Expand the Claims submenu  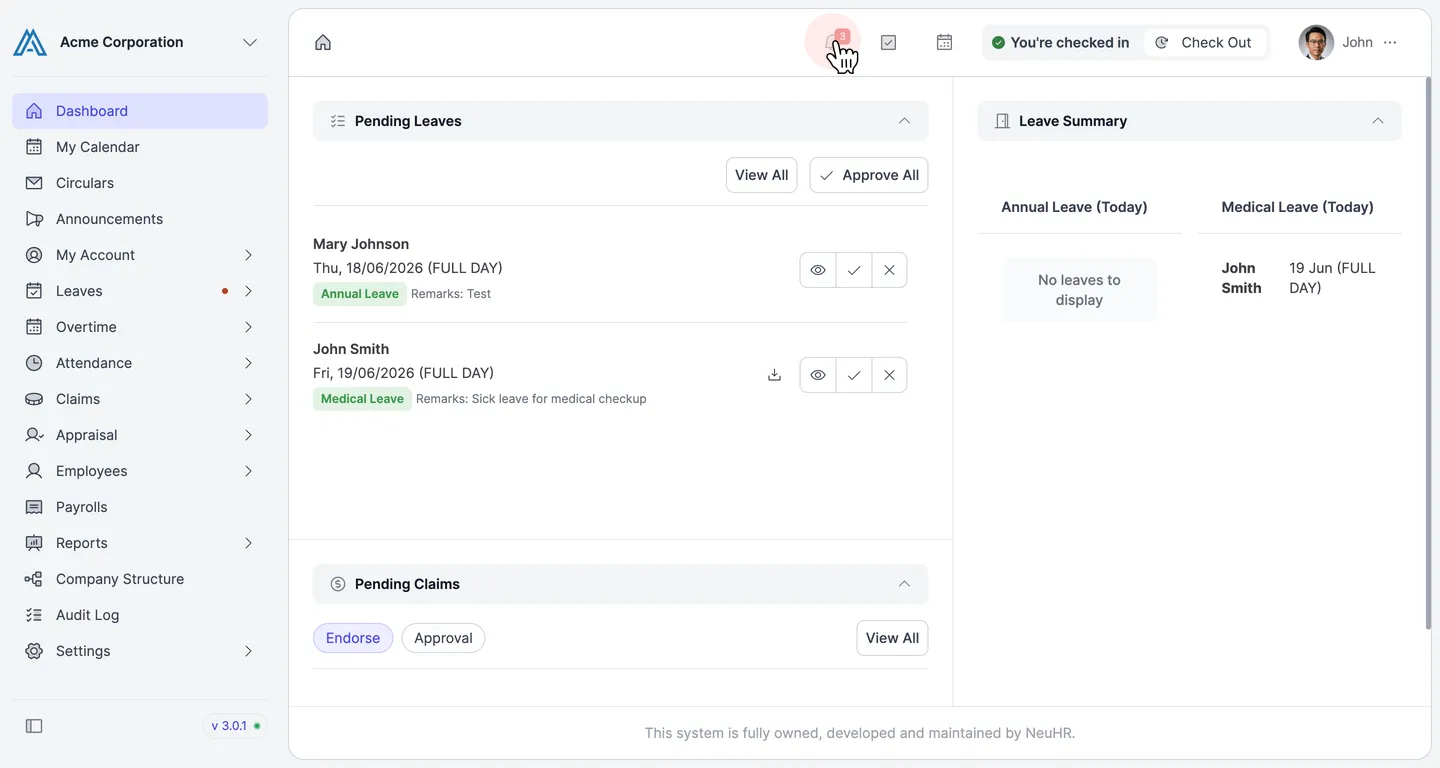(x=248, y=399)
